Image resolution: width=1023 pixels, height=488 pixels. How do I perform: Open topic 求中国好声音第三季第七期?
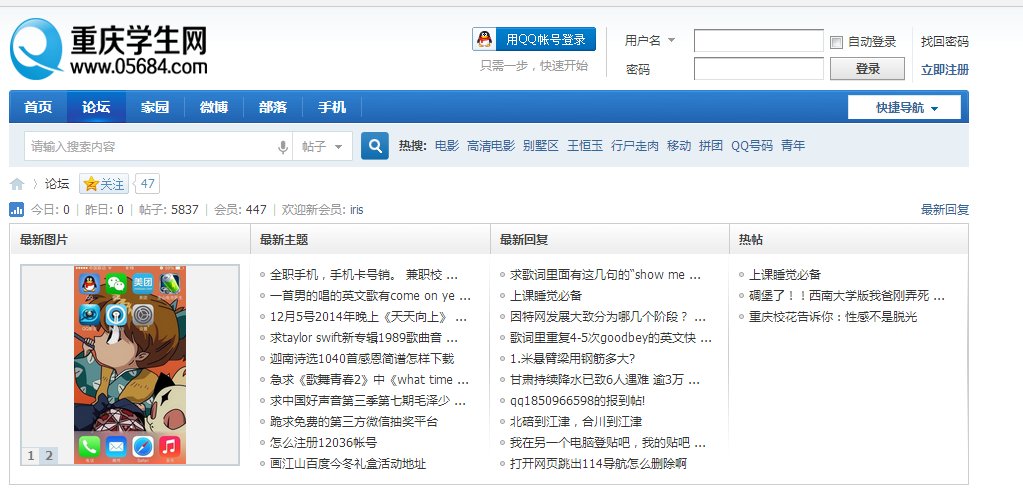tap(367, 401)
